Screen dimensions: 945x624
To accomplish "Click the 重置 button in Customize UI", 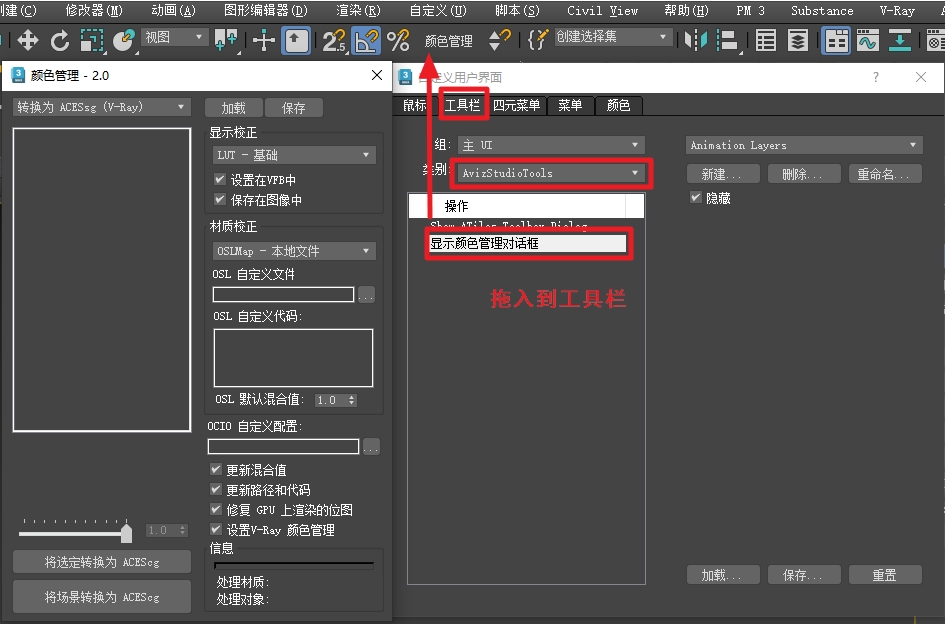I will point(885,575).
